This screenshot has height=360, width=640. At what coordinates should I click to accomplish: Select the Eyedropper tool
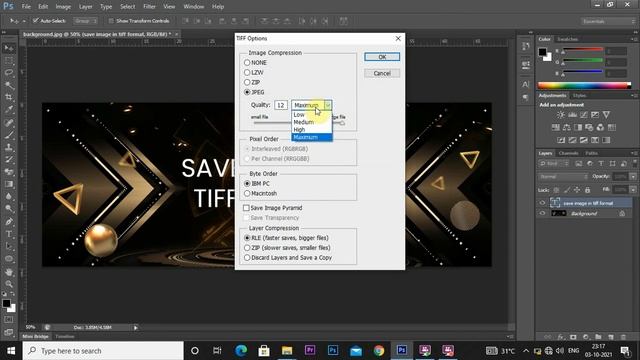click(9, 110)
